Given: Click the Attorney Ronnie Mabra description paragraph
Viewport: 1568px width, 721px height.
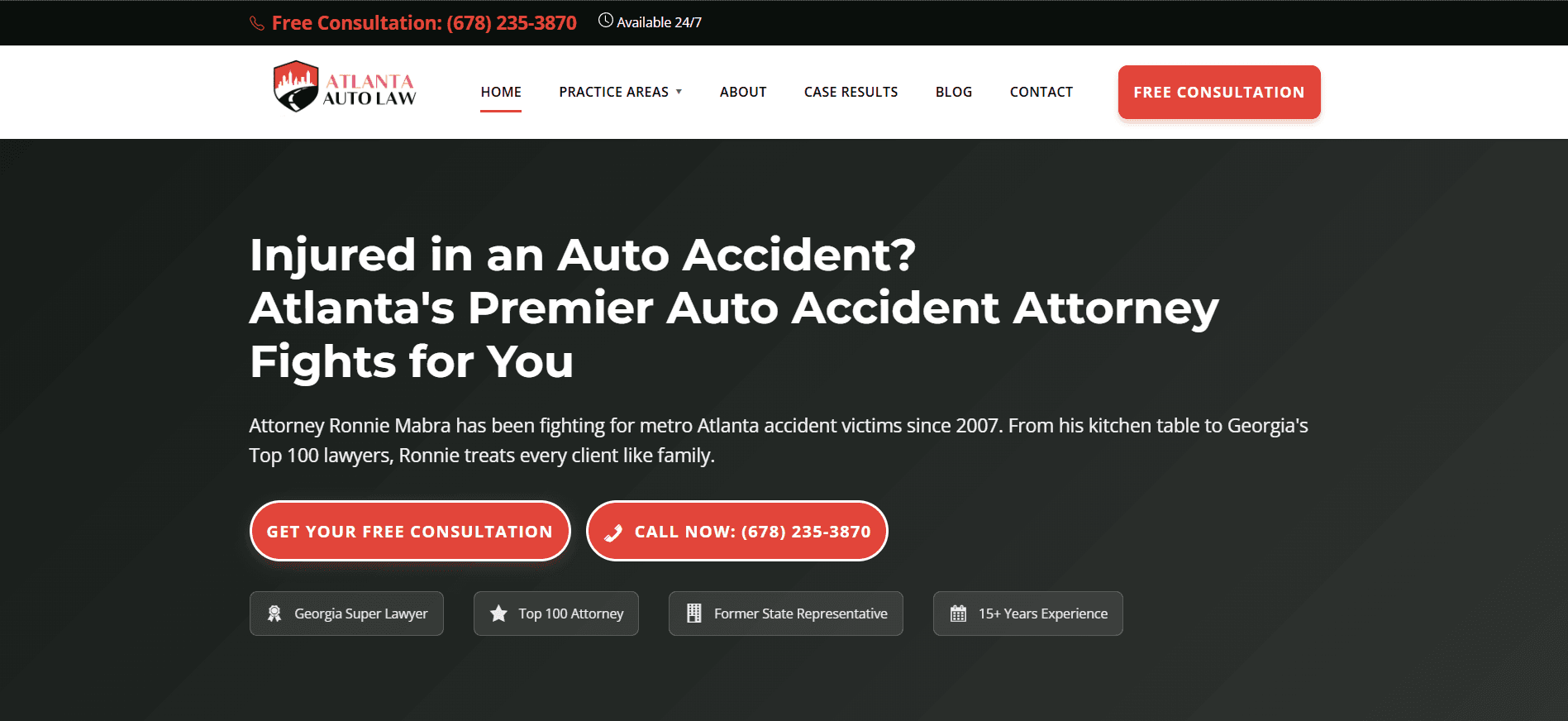Looking at the screenshot, I should coord(779,441).
